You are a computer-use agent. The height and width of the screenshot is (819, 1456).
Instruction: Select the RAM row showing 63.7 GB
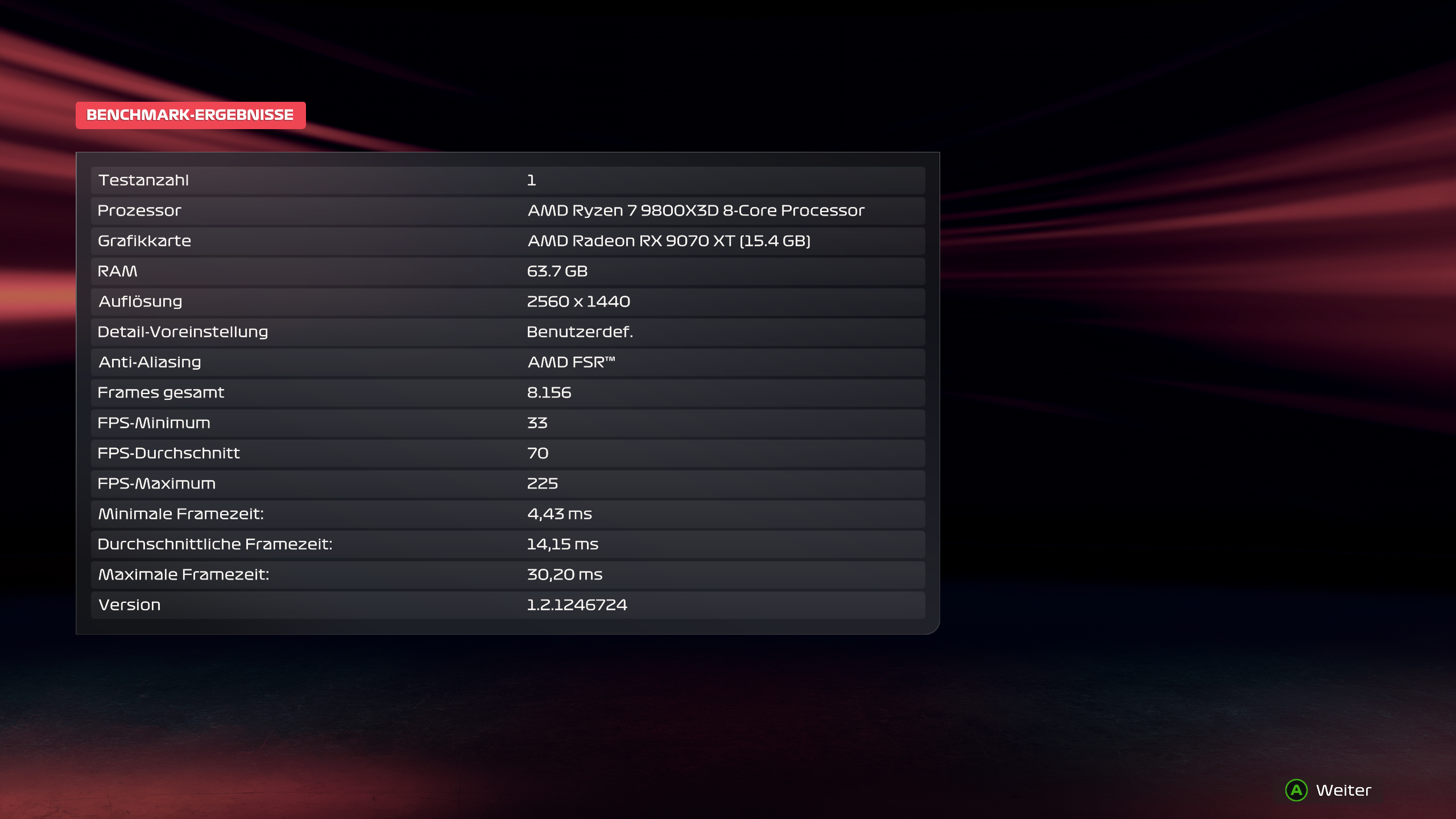[x=507, y=271]
